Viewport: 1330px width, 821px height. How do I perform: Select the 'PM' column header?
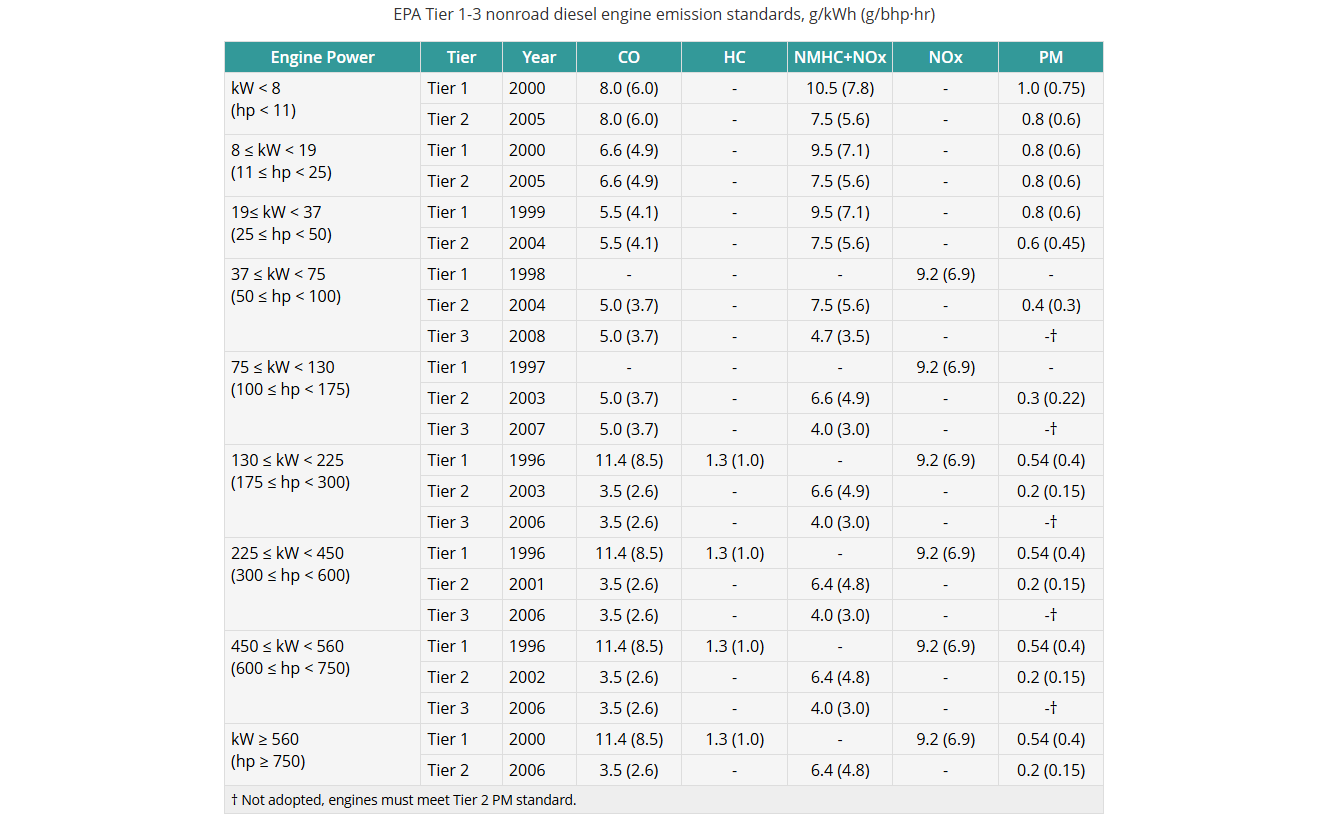tap(1051, 57)
